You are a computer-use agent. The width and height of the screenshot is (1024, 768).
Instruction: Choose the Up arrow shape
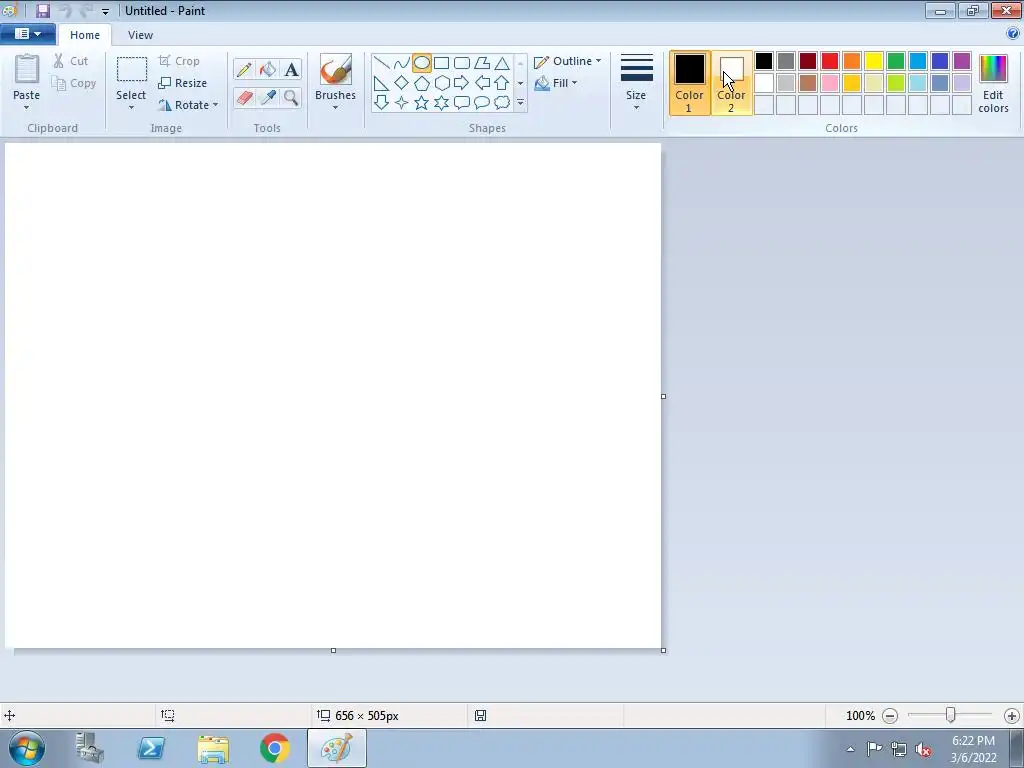[502, 83]
